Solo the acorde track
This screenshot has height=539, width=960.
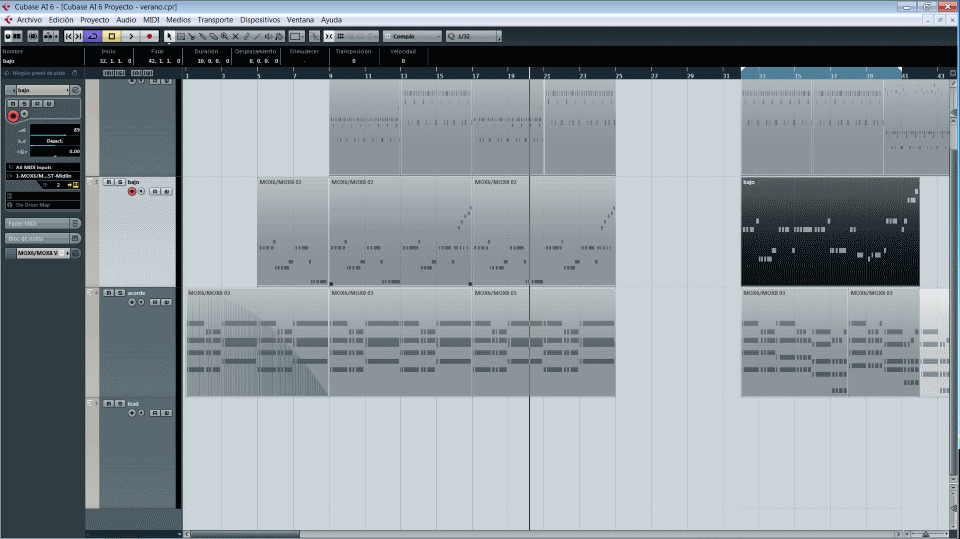point(120,293)
